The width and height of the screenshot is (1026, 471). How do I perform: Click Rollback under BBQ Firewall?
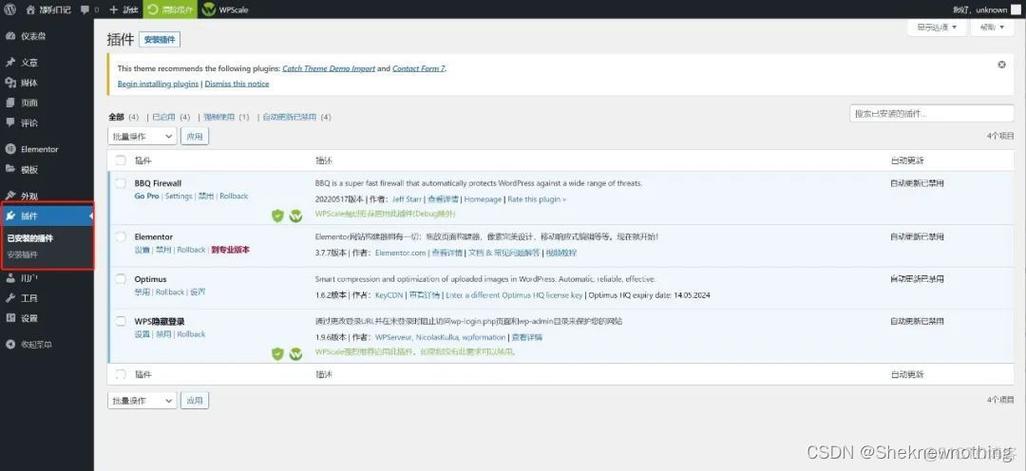234,196
